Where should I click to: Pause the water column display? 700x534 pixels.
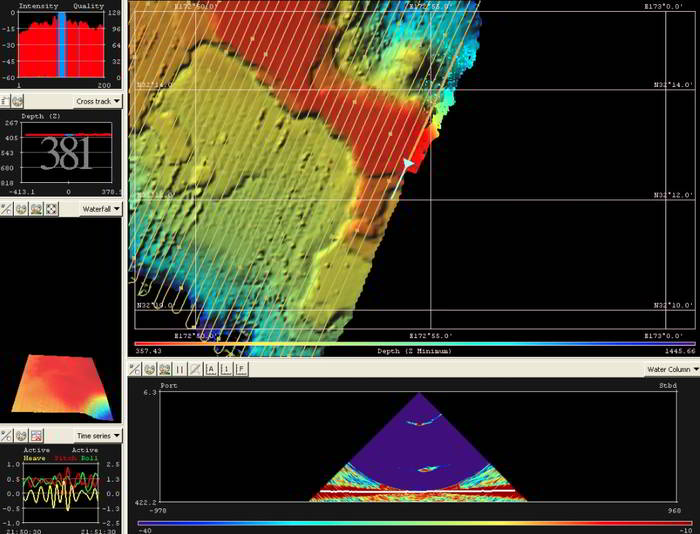click(180, 369)
